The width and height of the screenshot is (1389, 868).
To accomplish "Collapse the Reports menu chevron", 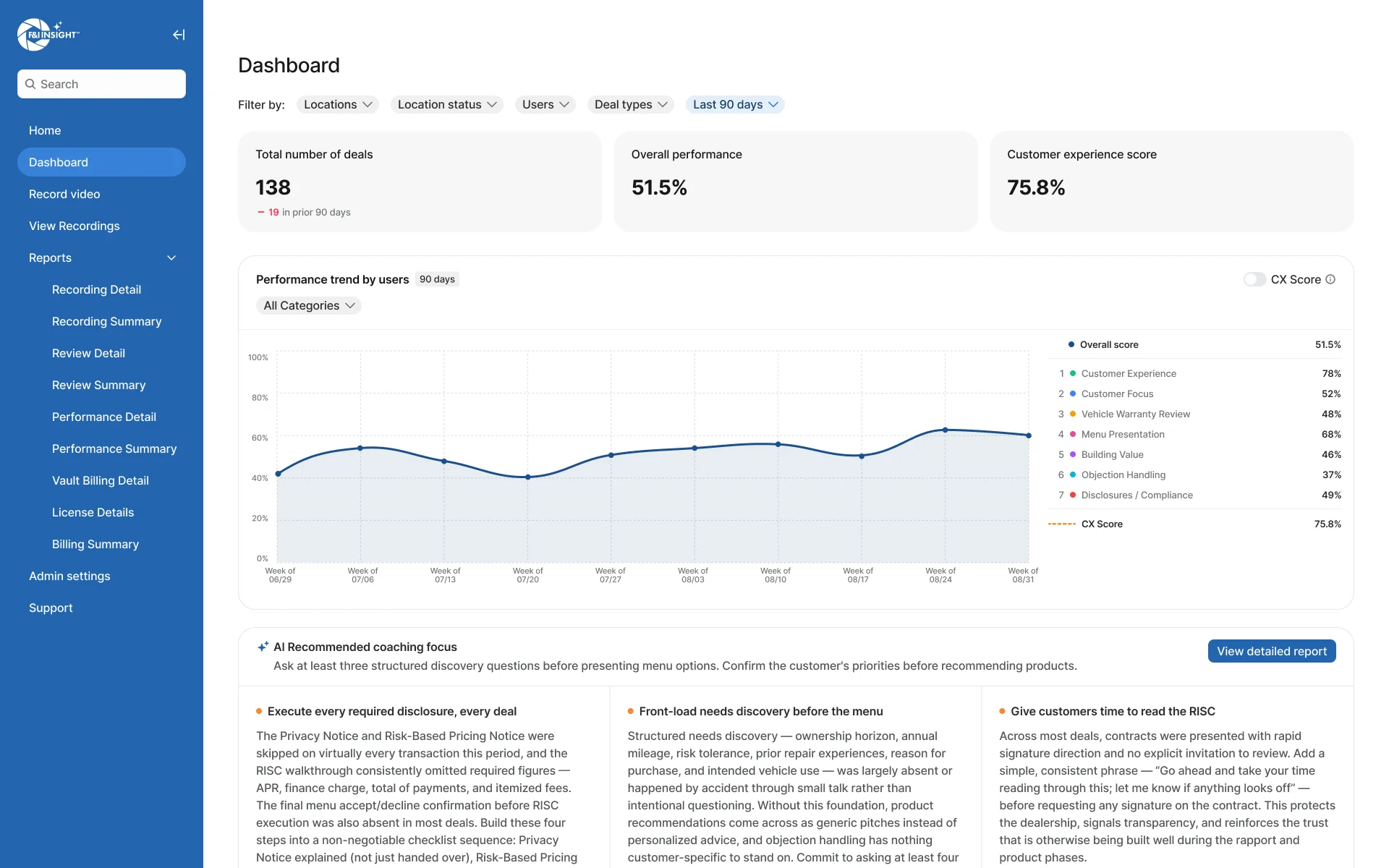I will [171, 258].
